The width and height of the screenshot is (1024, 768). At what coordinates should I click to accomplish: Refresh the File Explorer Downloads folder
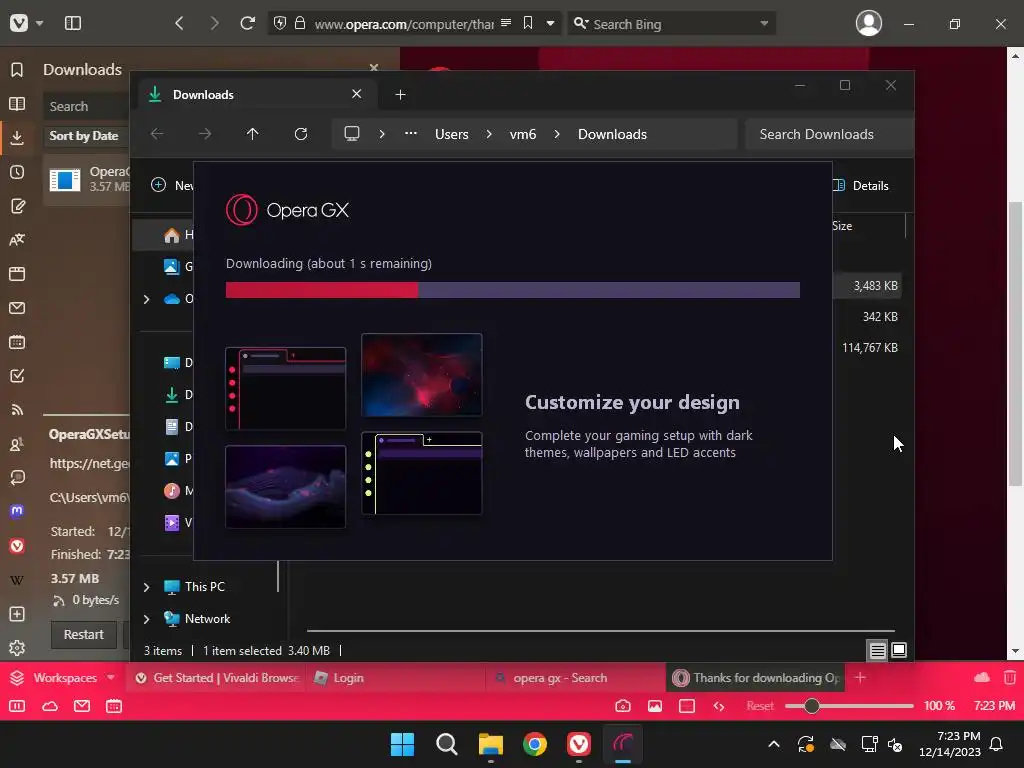point(300,134)
